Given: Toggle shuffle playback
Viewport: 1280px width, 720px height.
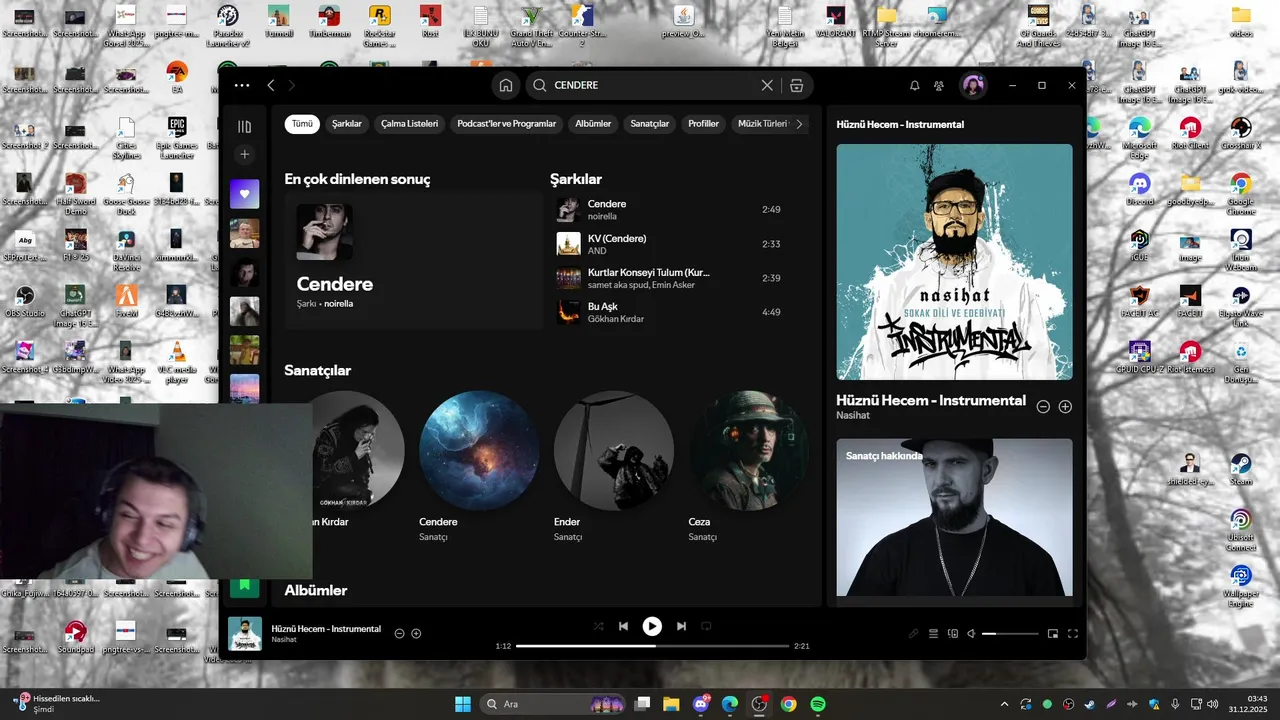Looking at the screenshot, I should coord(598,626).
